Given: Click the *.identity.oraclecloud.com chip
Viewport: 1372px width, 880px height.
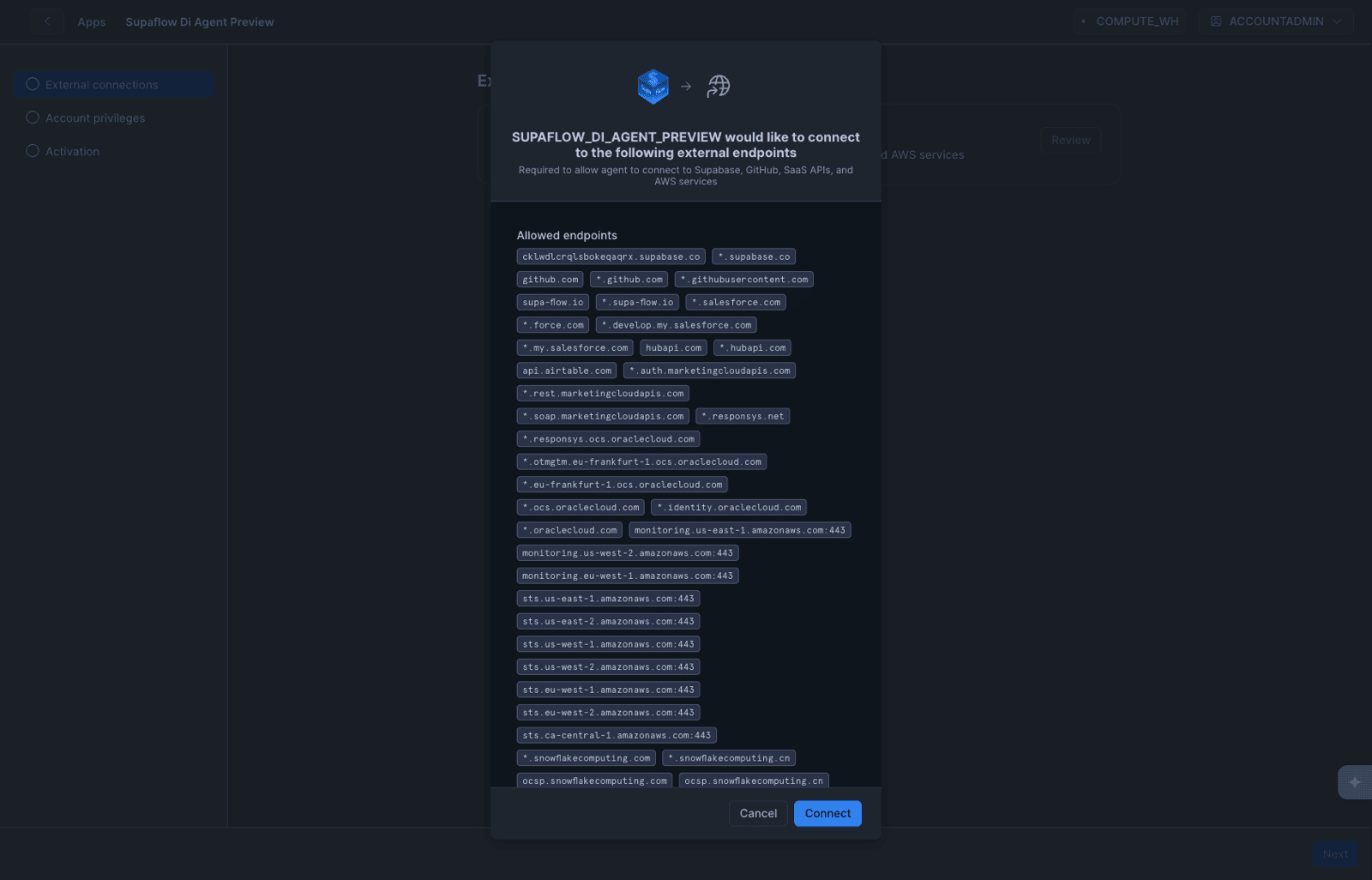Looking at the screenshot, I should point(729,508).
